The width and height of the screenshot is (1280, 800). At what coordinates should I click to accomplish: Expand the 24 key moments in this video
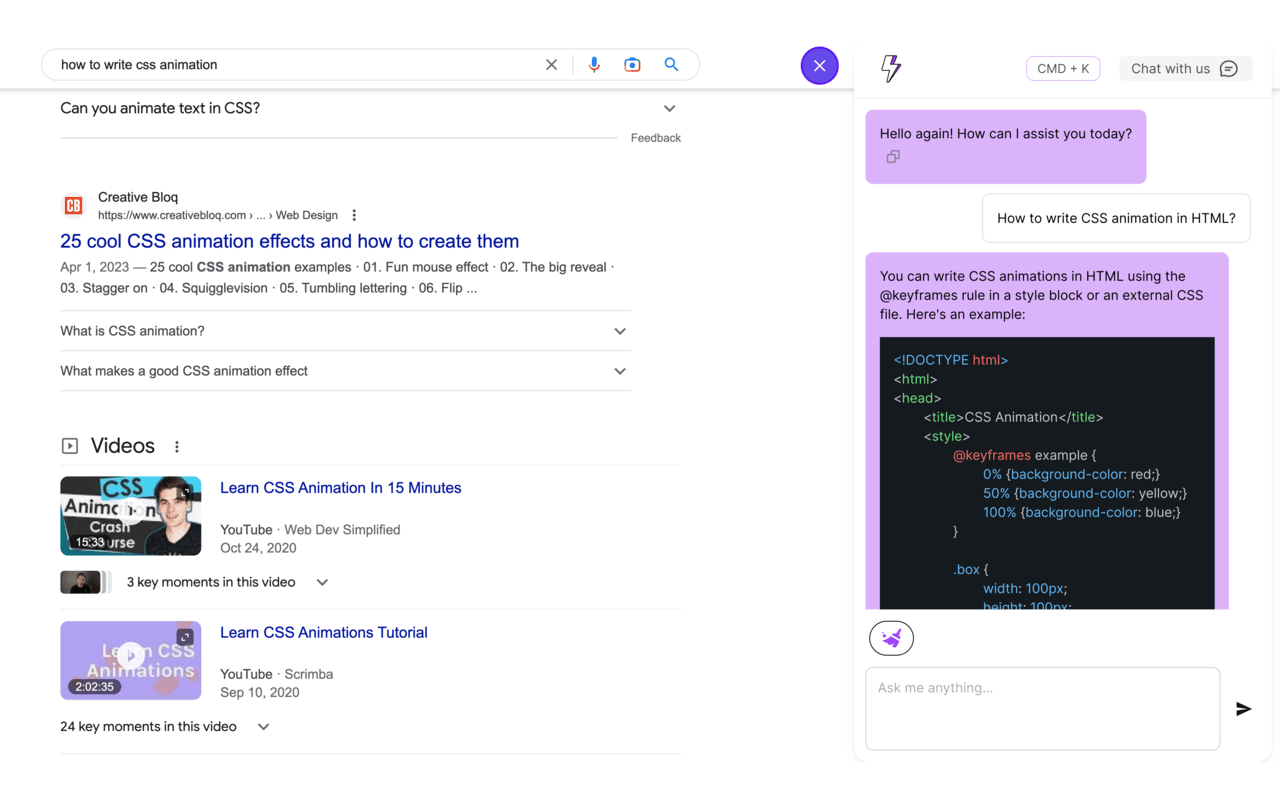click(165, 727)
